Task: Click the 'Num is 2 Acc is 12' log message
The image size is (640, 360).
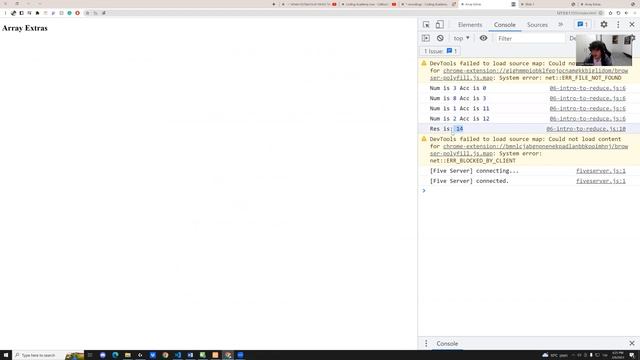Action: [459, 119]
